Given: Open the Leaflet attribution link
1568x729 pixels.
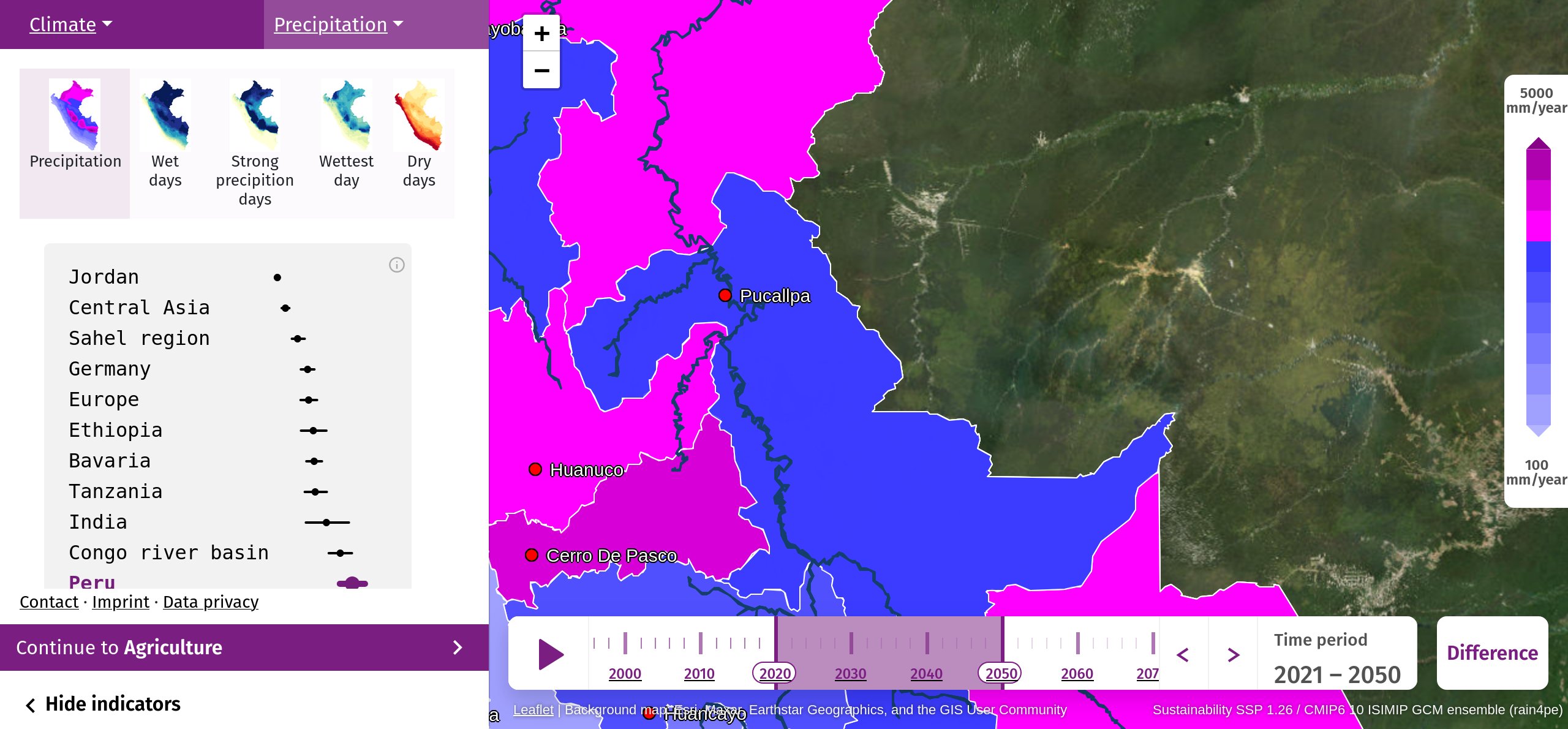Looking at the screenshot, I should 533,709.
